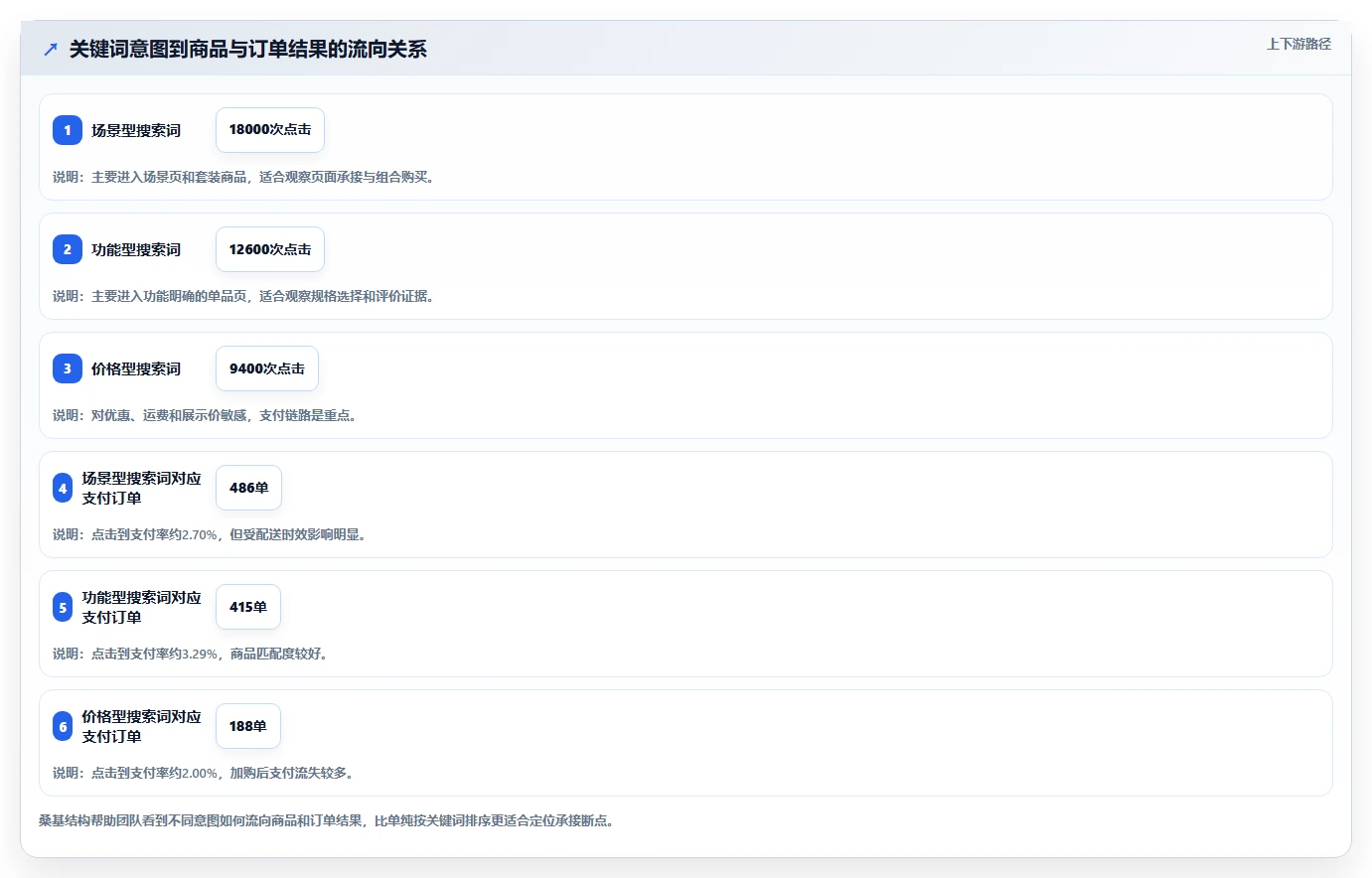Click the 价格型搜索词 row label
The height and width of the screenshot is (878, 1372).
coord(136,368)
